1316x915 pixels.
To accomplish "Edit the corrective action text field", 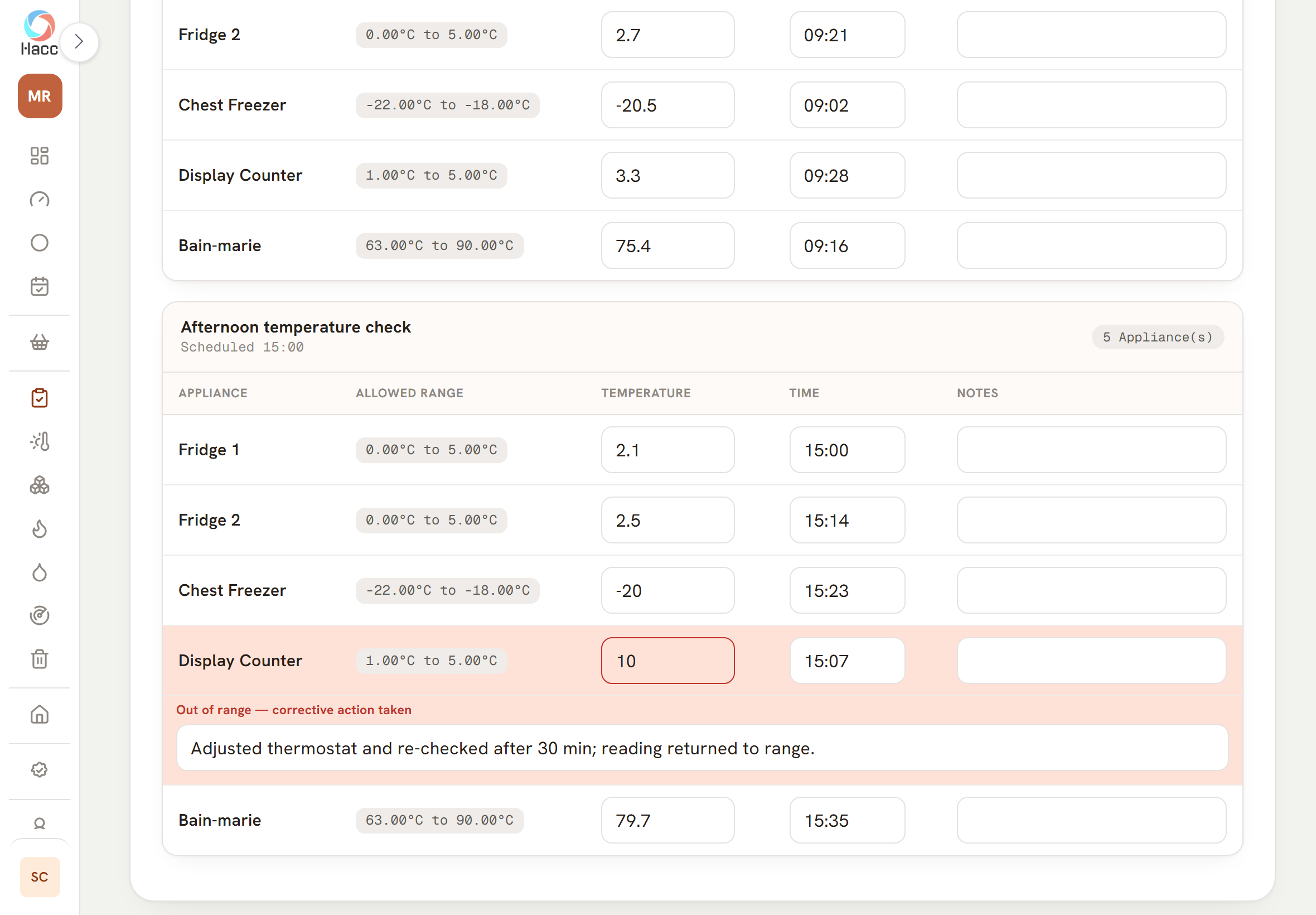I will 702,748.
